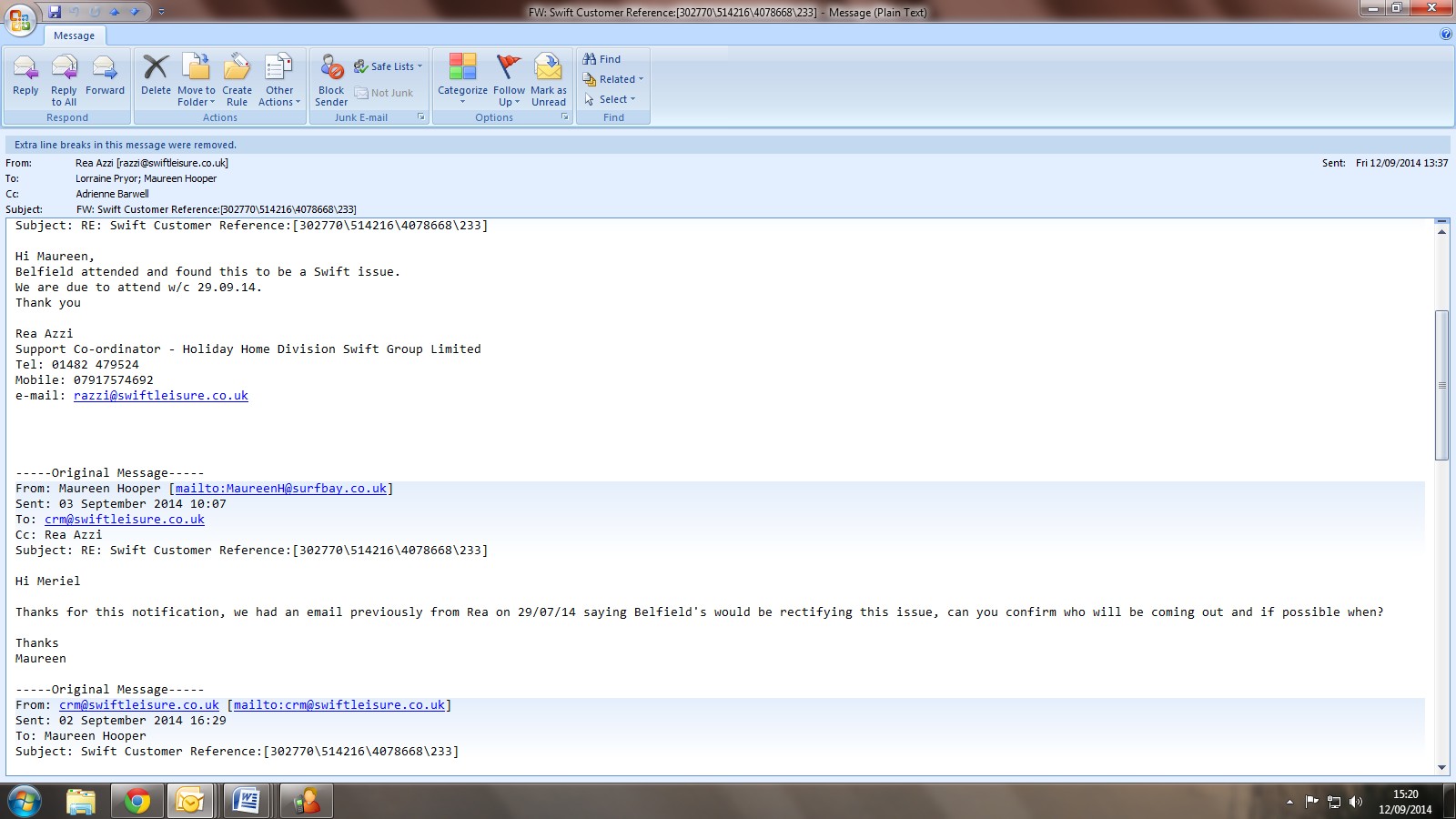The image size is (1456, 819).
Task: Open the Safe Lists dropdown
Action: 389,66
